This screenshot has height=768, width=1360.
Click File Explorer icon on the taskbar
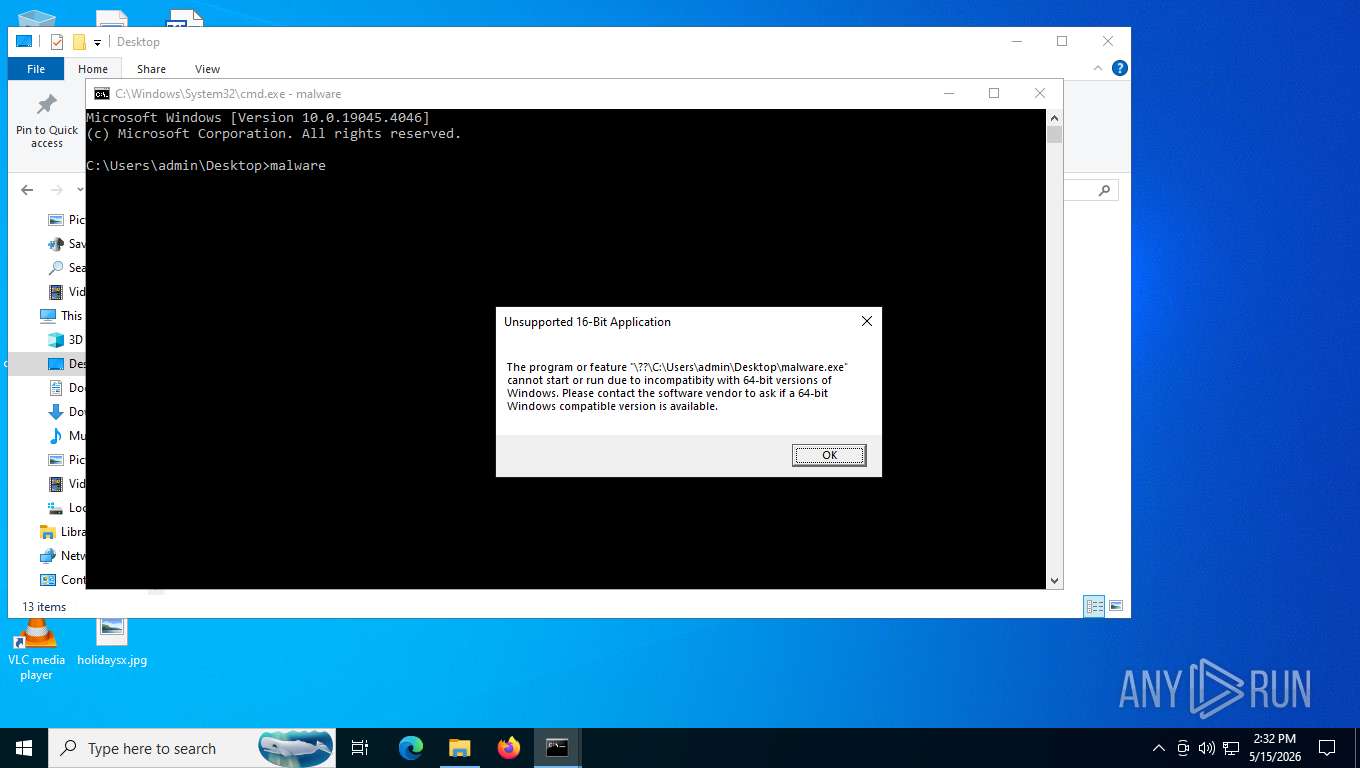pyautogui.click(x=459, y=748)
